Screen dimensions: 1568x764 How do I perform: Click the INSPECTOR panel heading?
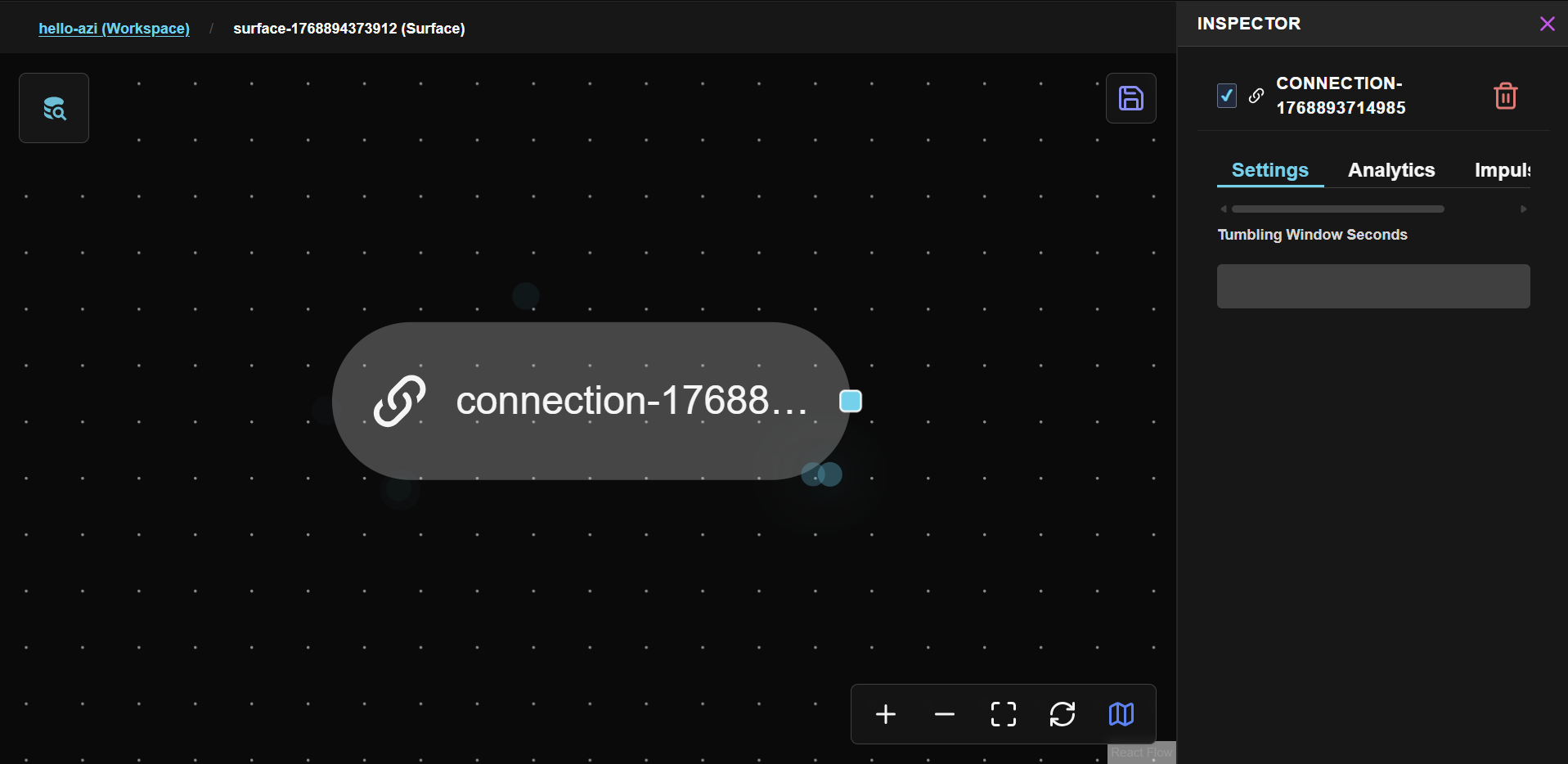1248,24
